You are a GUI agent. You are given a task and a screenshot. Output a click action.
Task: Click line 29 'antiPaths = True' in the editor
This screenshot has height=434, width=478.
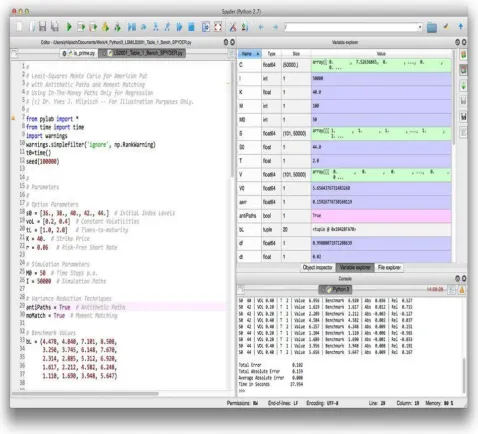click(75, 307)
